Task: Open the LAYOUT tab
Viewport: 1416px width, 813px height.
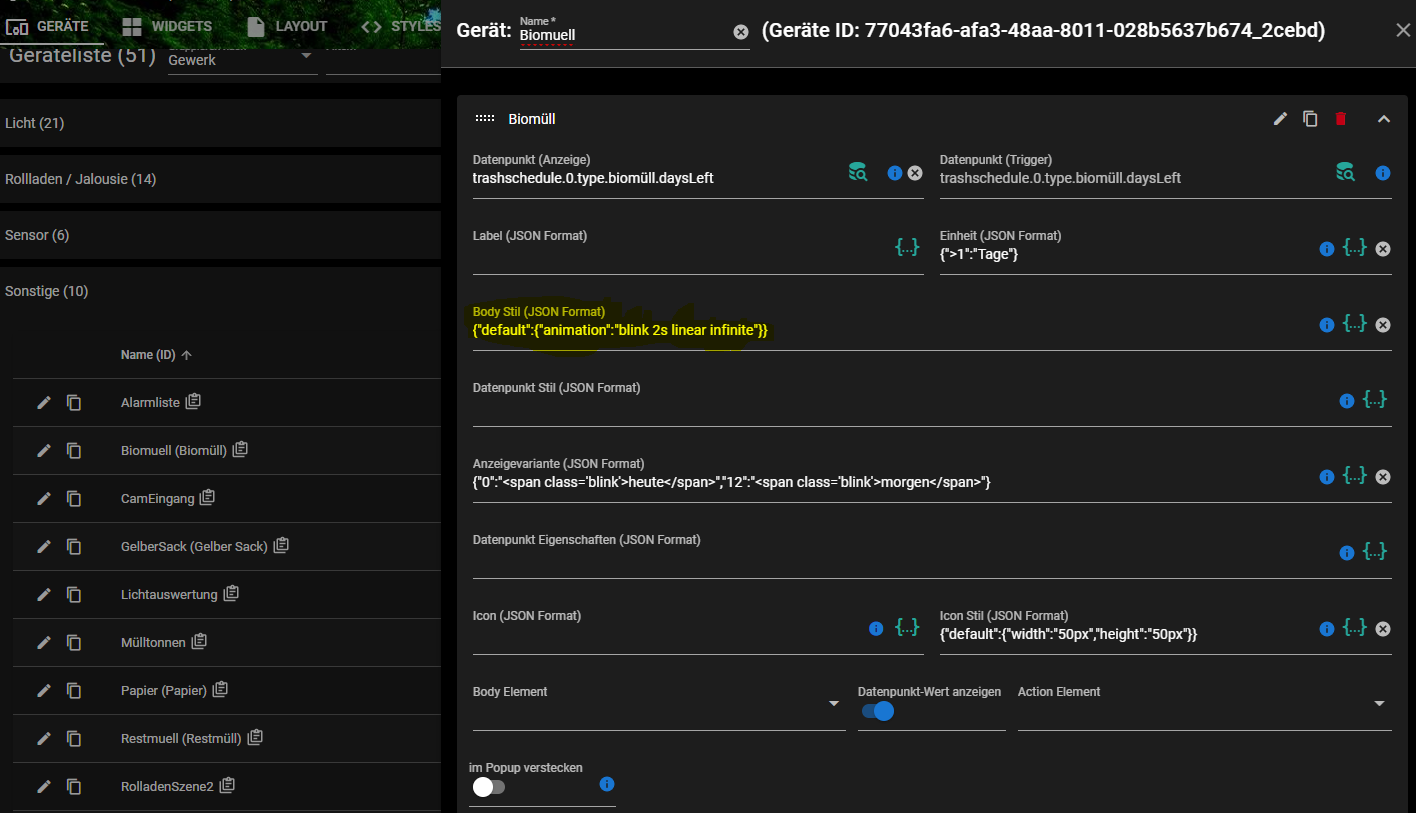Action: tap(286, 26)
